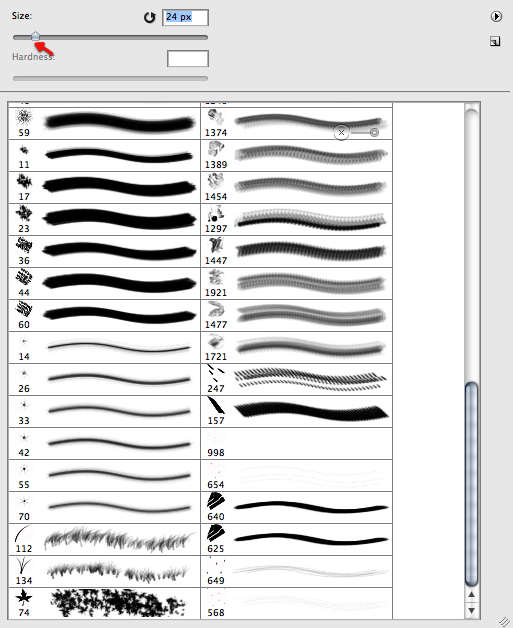The height and width of the screenshot is (628, 513).
Task: Select the 640 brush preset
Action: 296,507
